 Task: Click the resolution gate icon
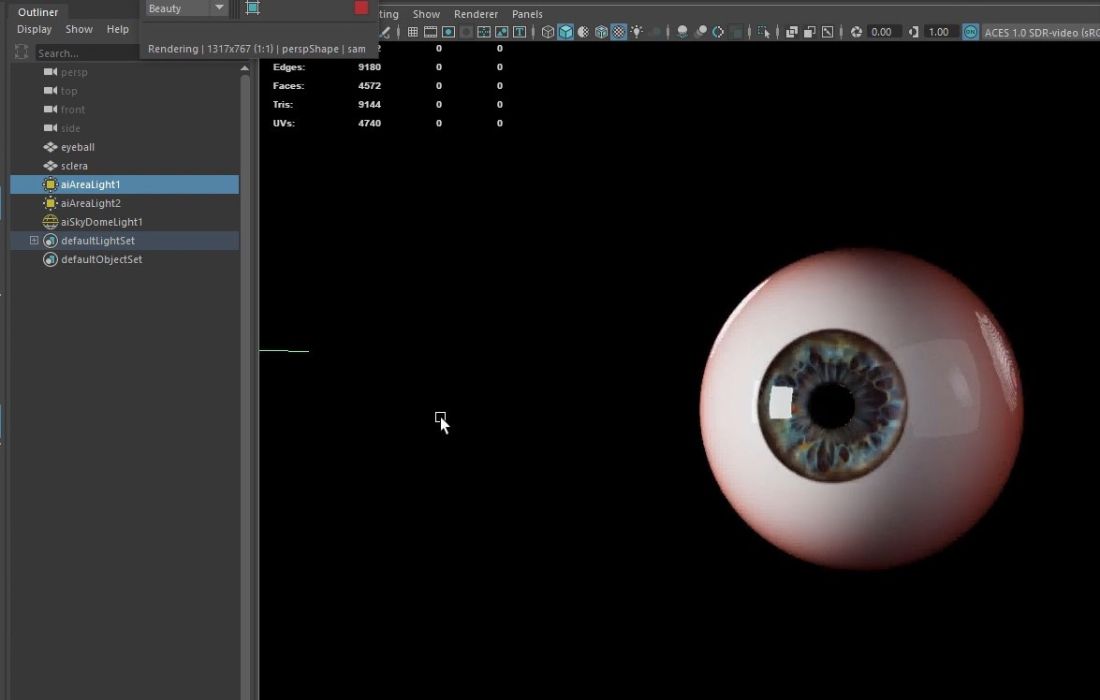[x=449, y=32]
